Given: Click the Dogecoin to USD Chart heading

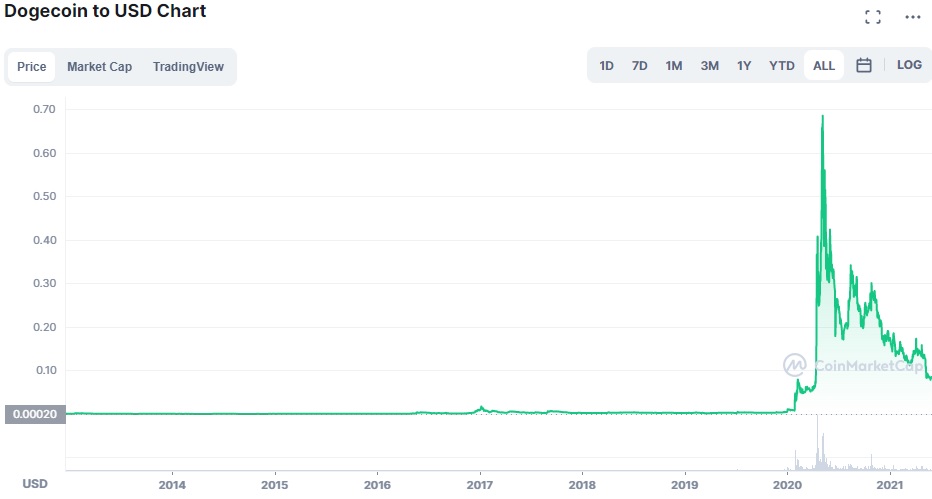Looking at the screenshot, I should click(105, 11).
